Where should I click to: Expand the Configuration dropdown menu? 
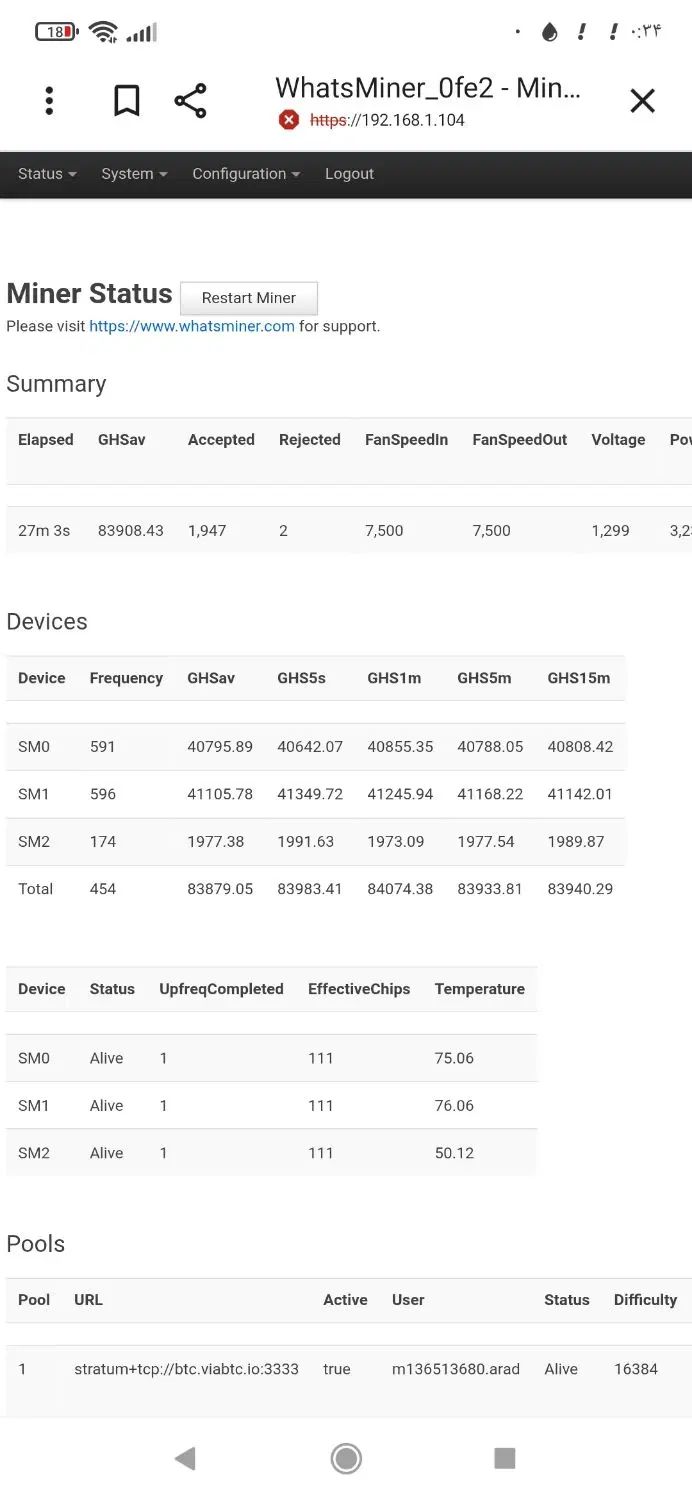[246, 174]
